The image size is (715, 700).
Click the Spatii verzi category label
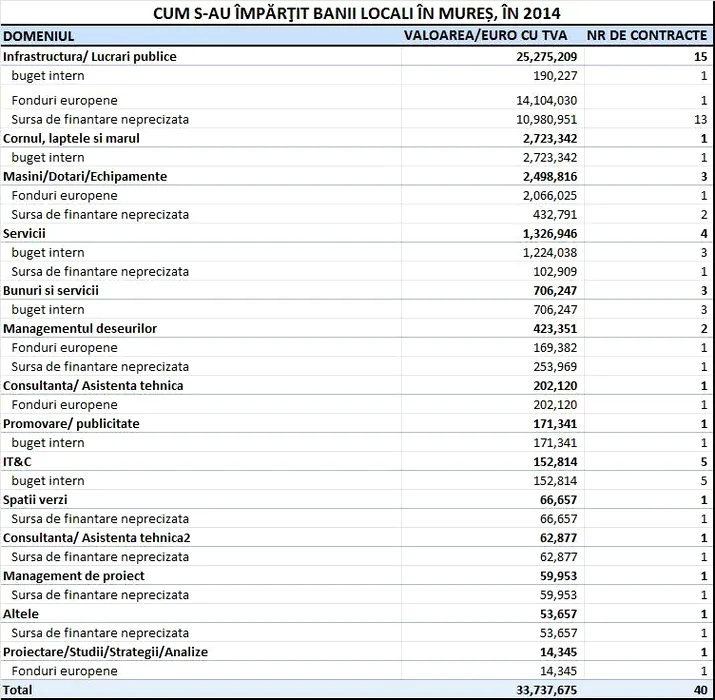(x=35, y=499)
